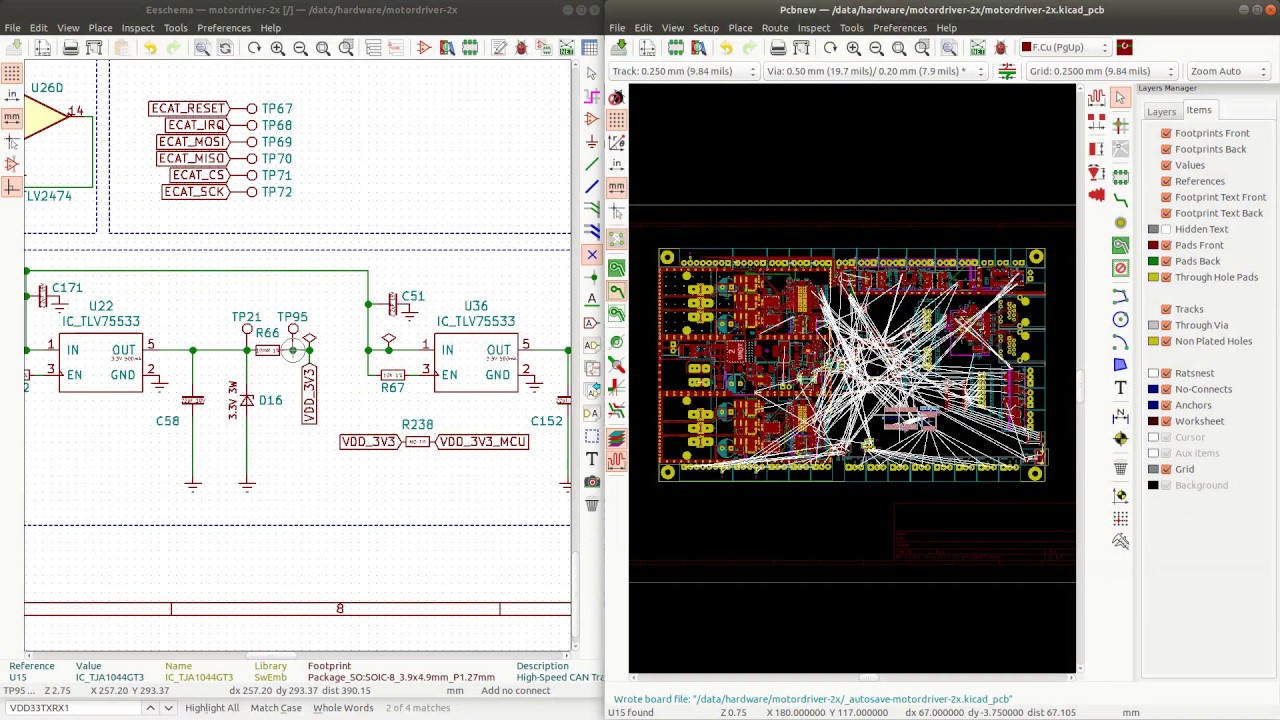The height and width of the screenshot is (720, 1280).
Task: Open the Grid size dropdown
Action: [1102, 71]
